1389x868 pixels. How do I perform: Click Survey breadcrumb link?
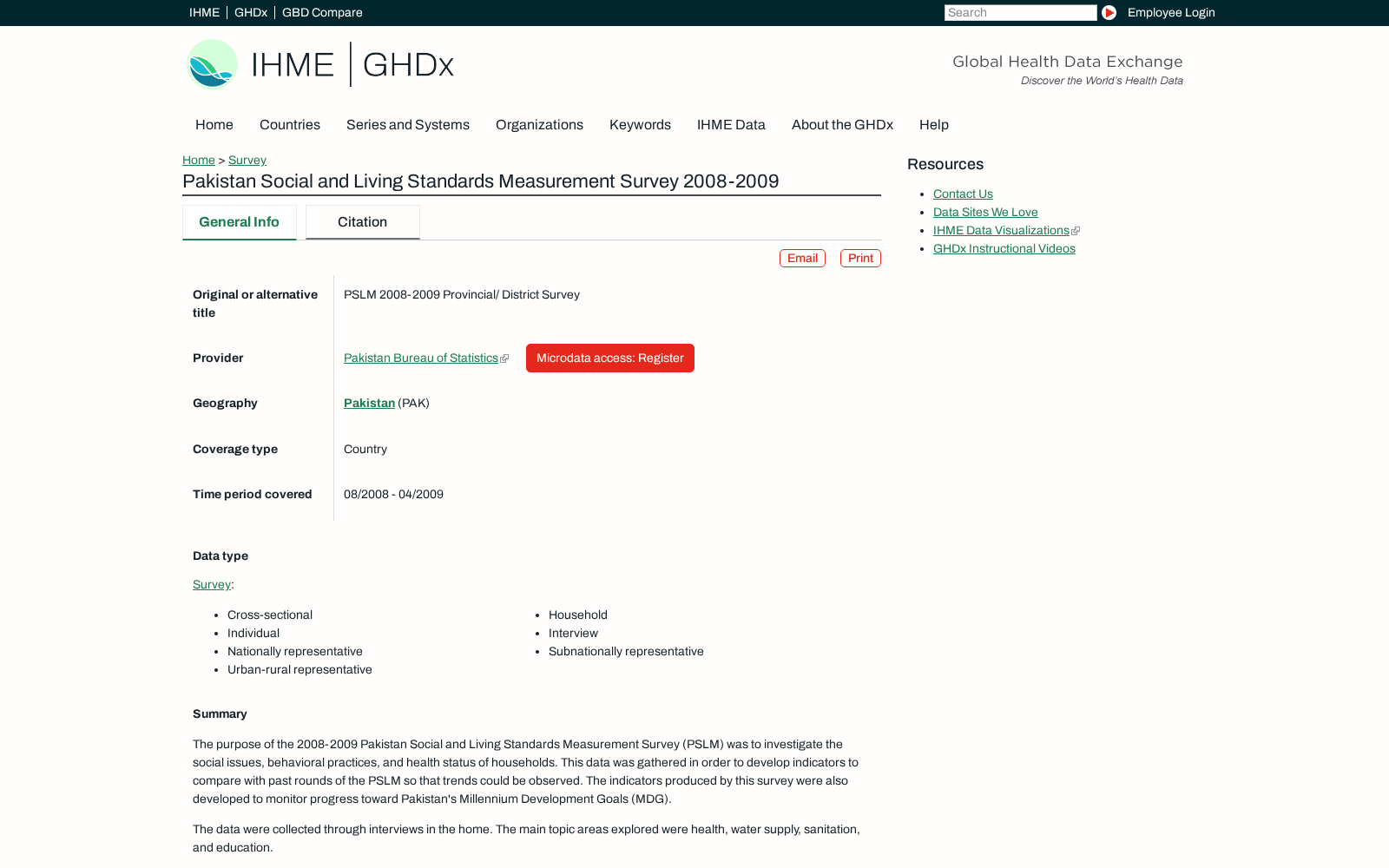247,161
